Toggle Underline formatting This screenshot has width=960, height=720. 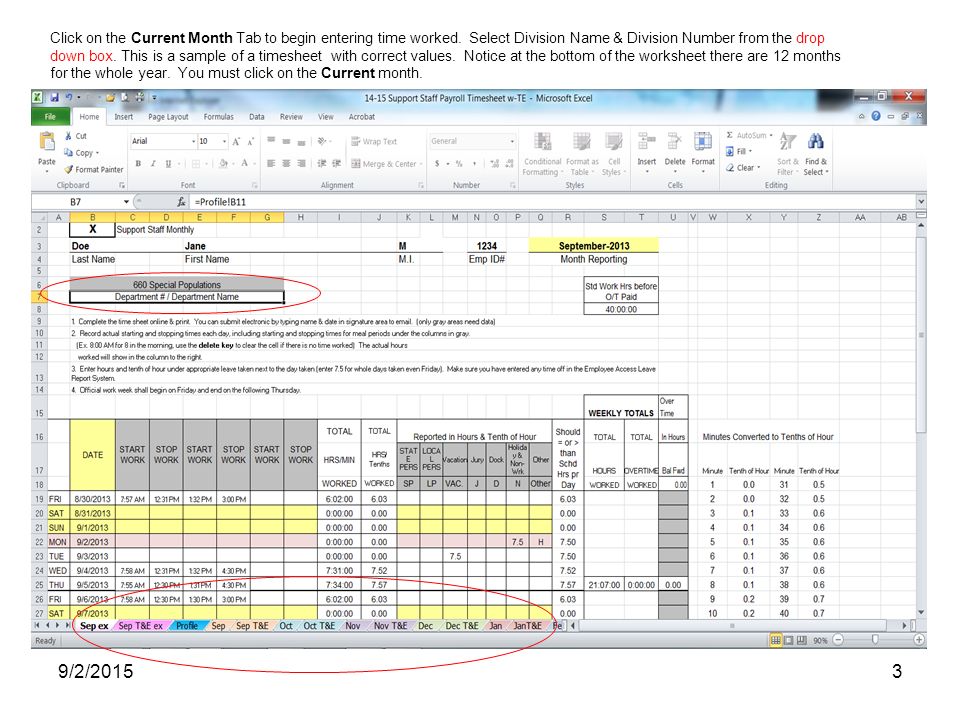point(168,163)
